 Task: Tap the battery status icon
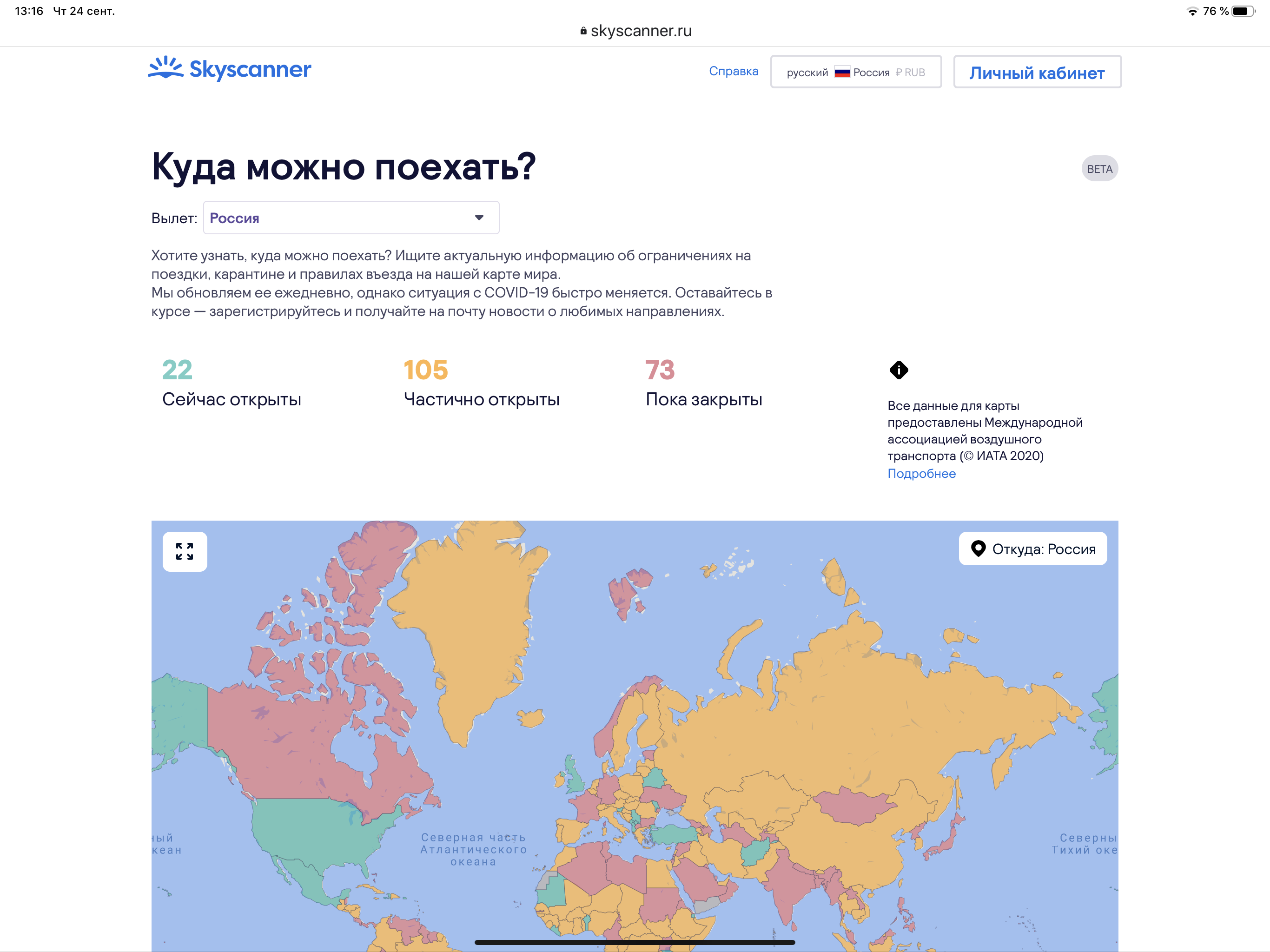[x=1243, y=11]
